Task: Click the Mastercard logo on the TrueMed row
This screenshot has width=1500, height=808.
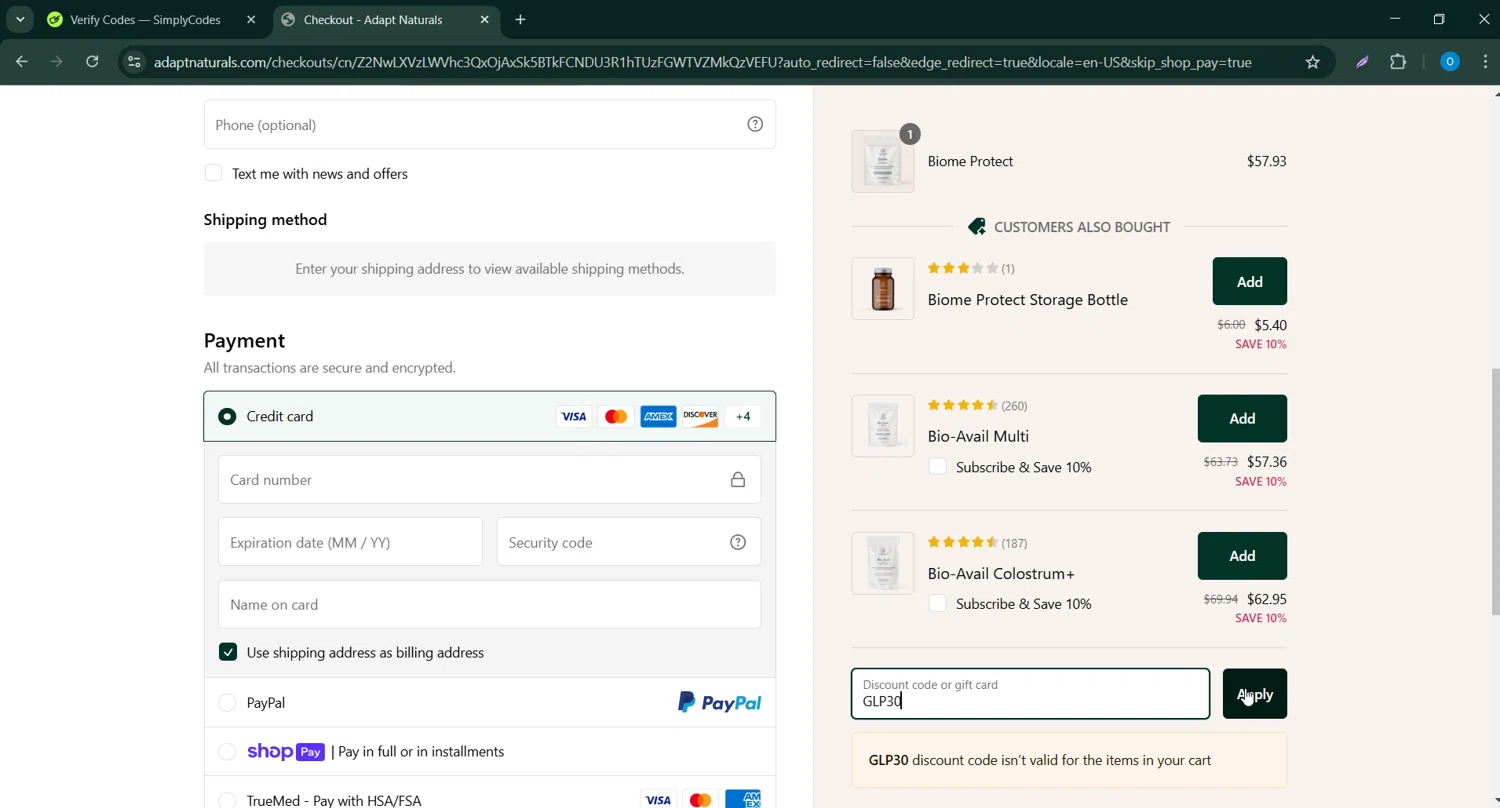Action: click(700, 799)
